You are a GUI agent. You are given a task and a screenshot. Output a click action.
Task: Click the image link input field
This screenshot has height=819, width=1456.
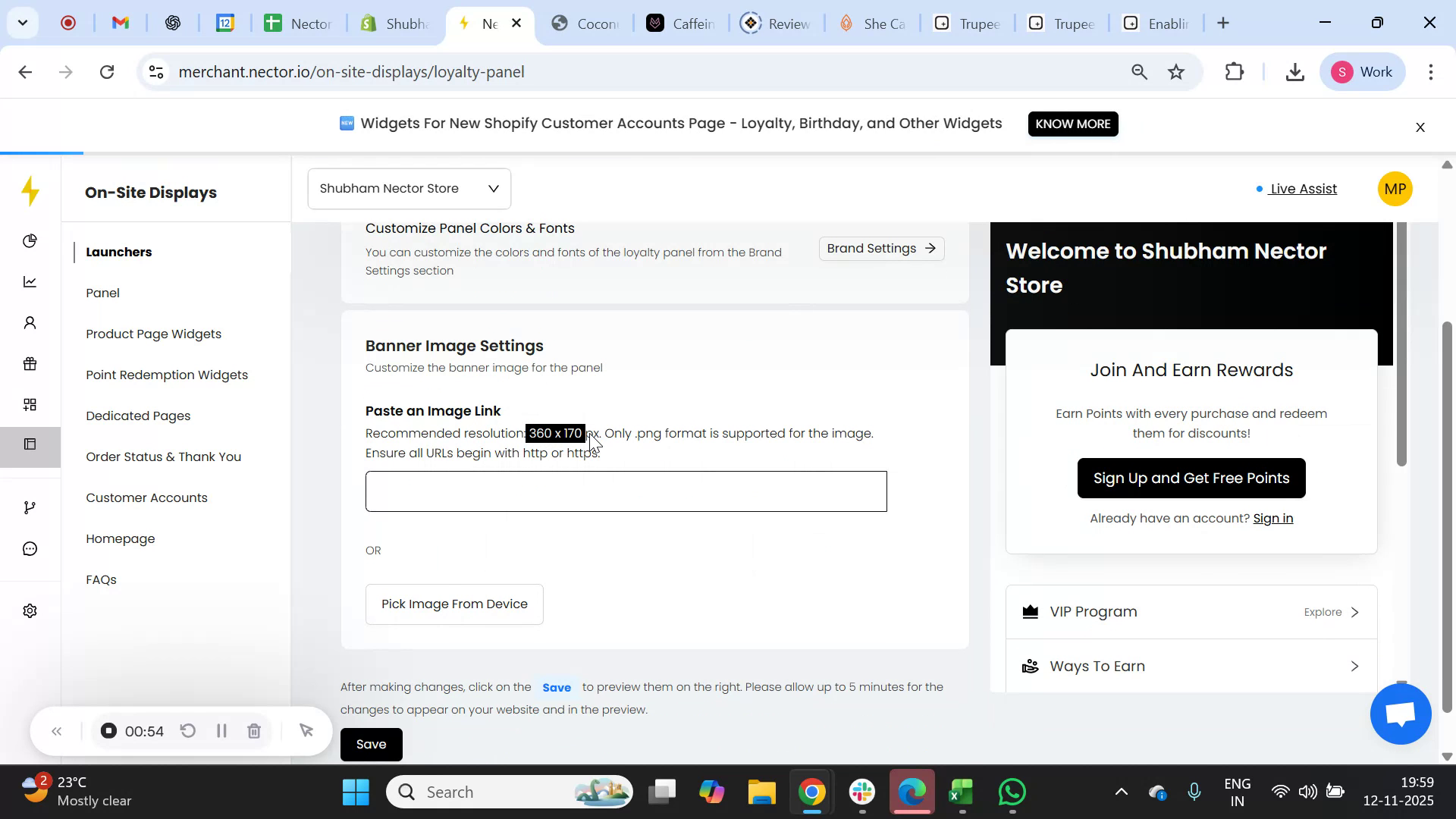[x=626, y=491]
